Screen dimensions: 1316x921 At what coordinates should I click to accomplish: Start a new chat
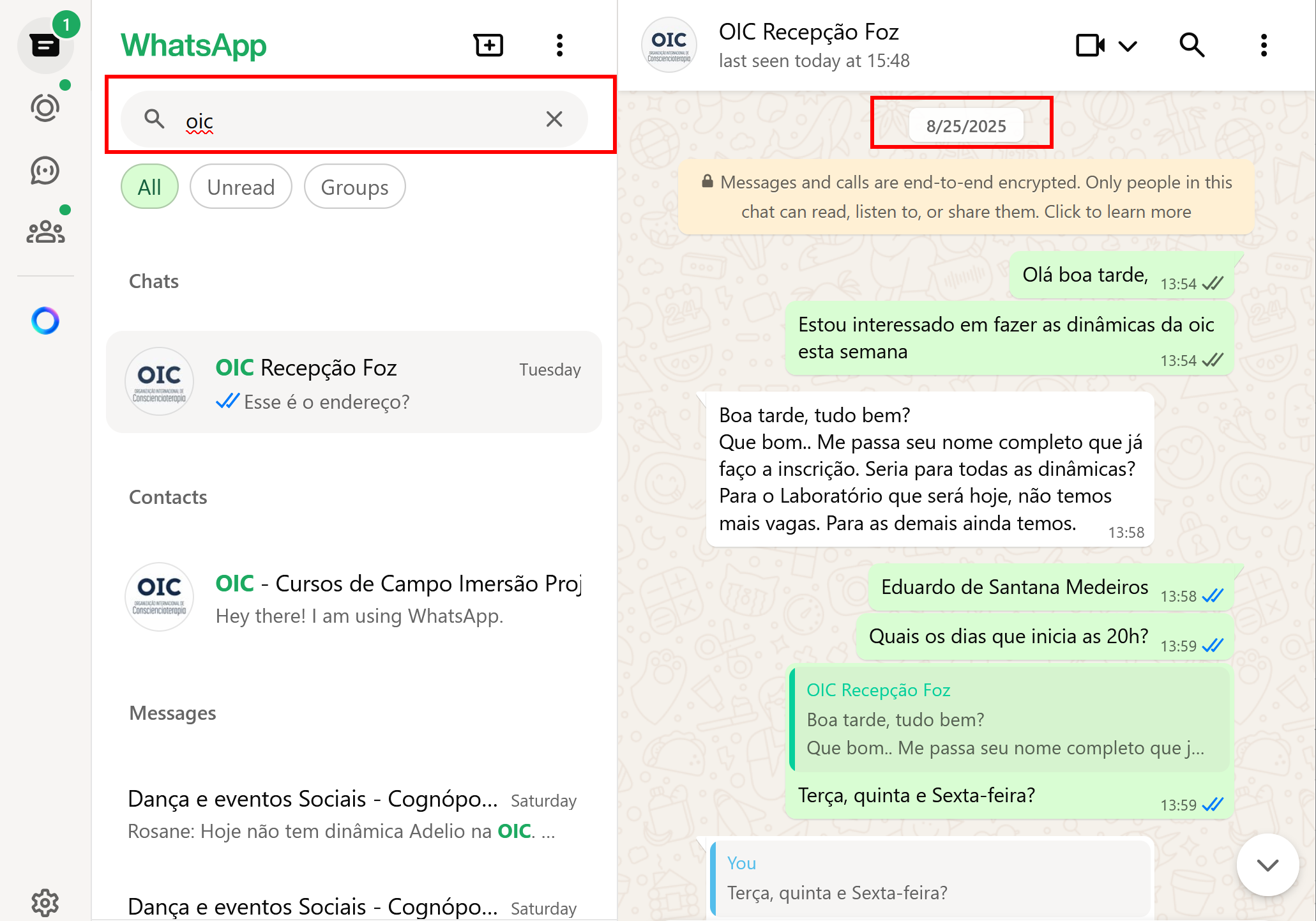pos(488,45)
